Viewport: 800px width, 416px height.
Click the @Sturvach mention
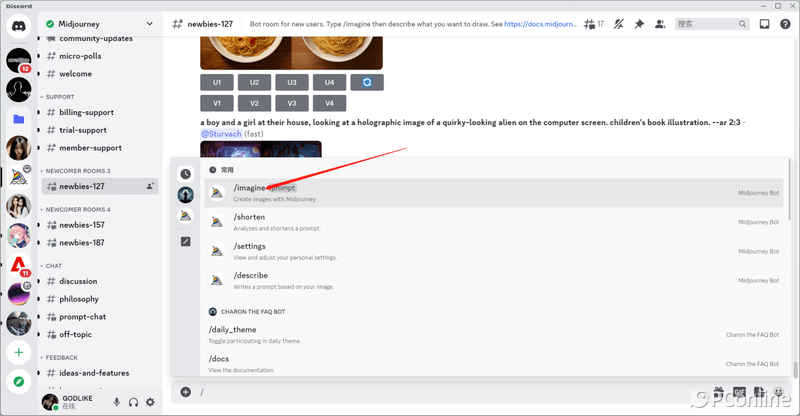(x=221, y=134)
